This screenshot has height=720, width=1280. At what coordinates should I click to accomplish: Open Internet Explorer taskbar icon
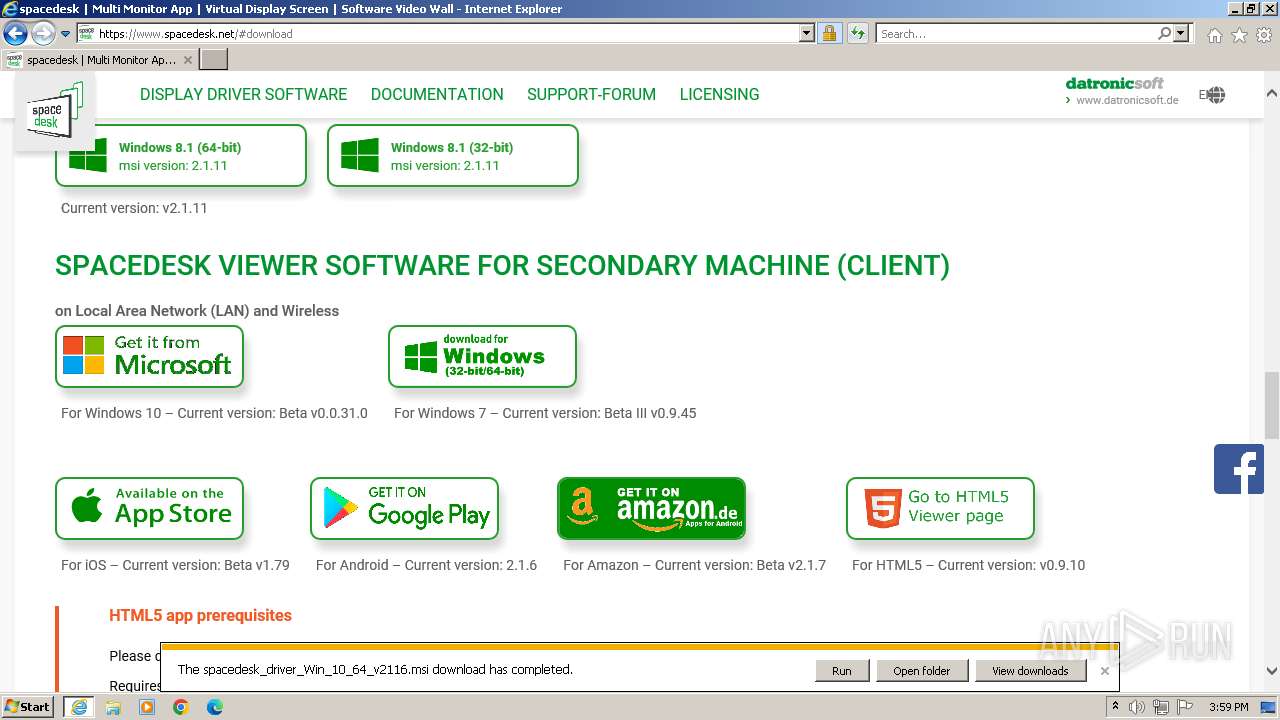(78, 707)
